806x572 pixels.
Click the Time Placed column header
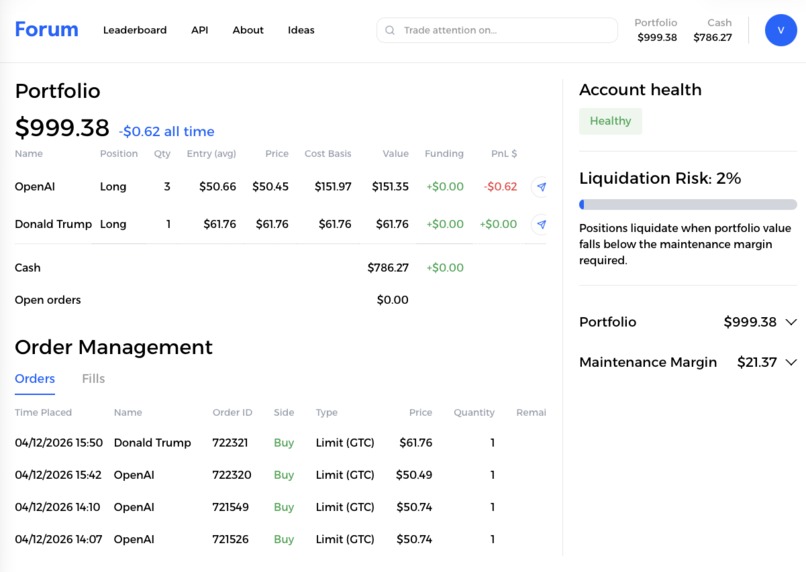click(x=43, y=413)
